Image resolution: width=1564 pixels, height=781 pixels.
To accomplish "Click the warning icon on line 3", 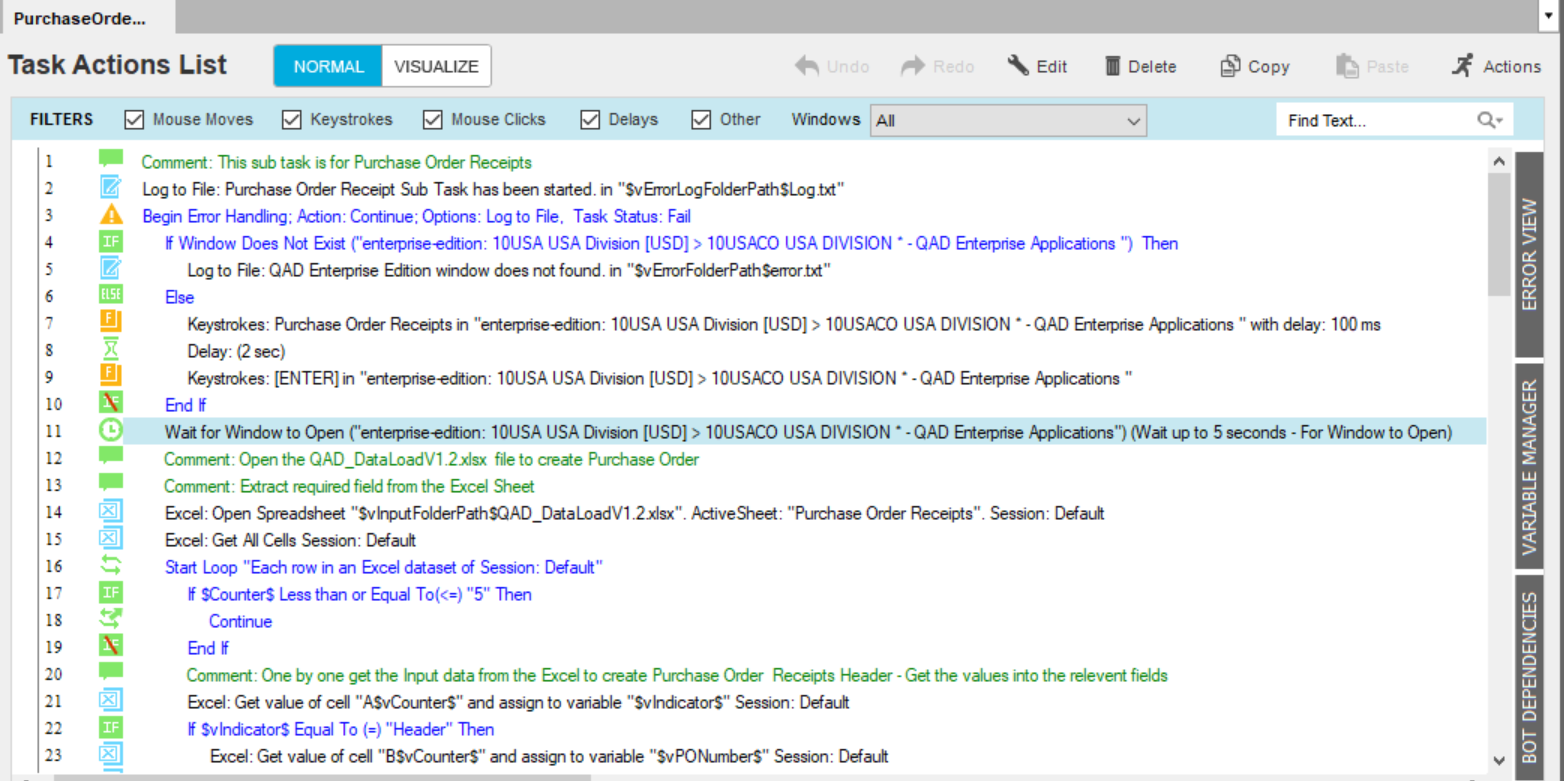I will (x=112, y=216).
